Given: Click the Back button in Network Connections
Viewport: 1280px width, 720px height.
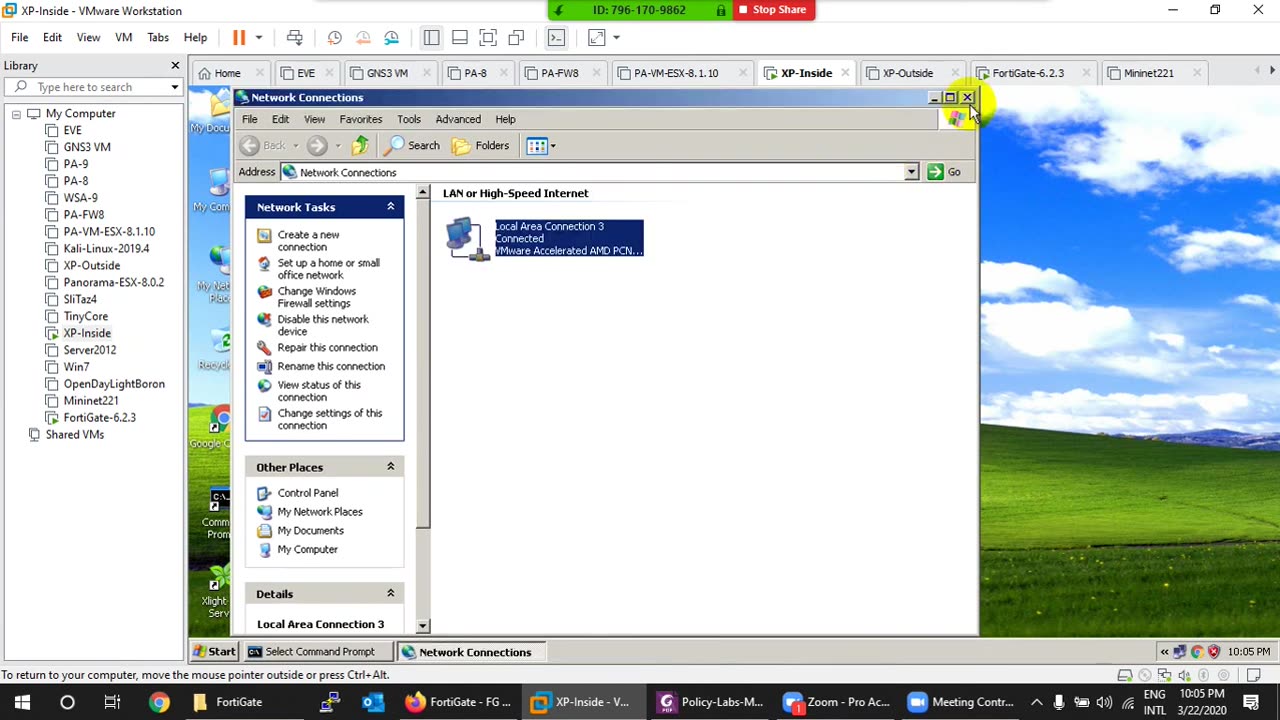Looking at the screenshot, I should [264, 146].
